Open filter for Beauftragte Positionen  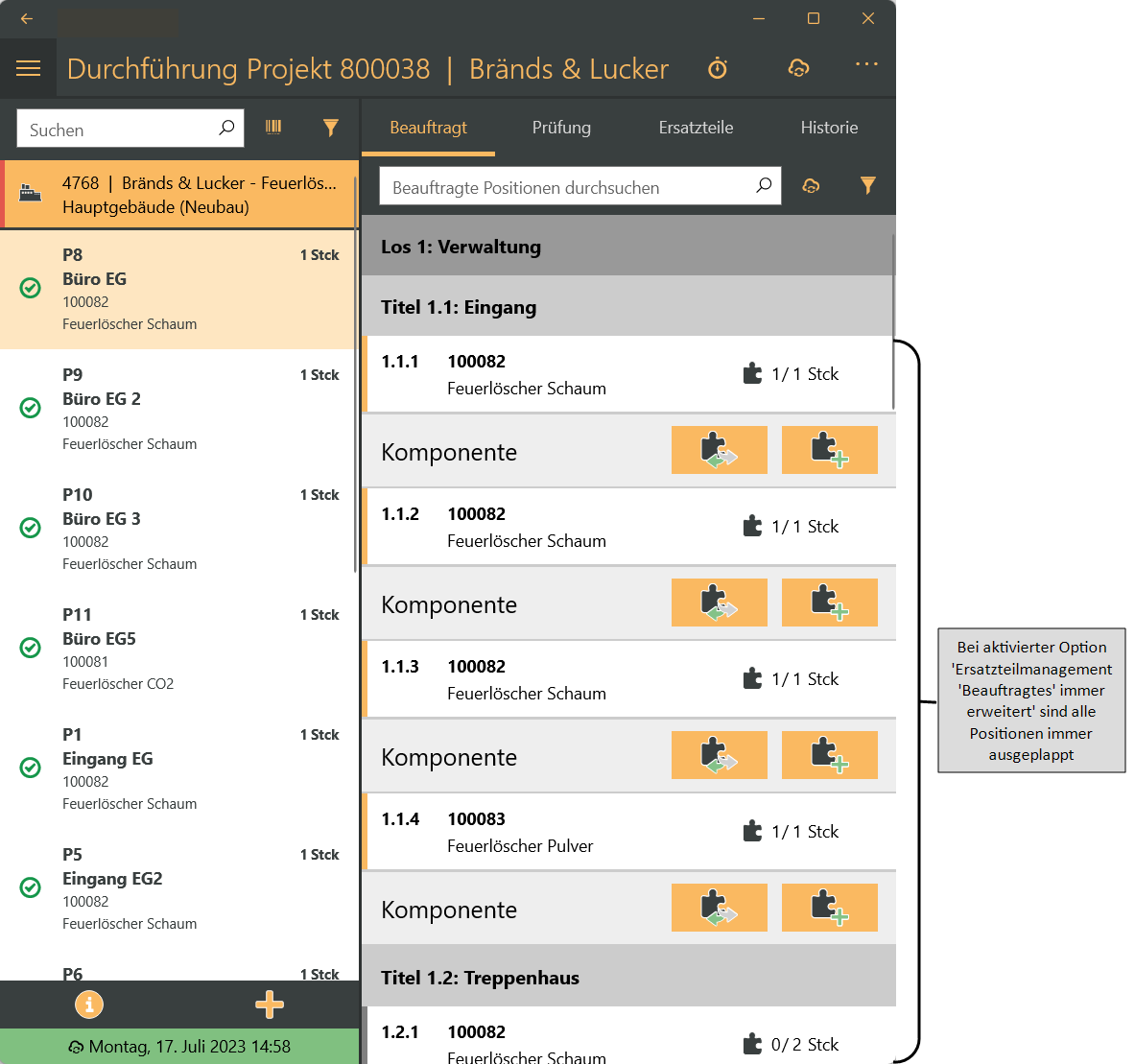[x=867, y=186]
